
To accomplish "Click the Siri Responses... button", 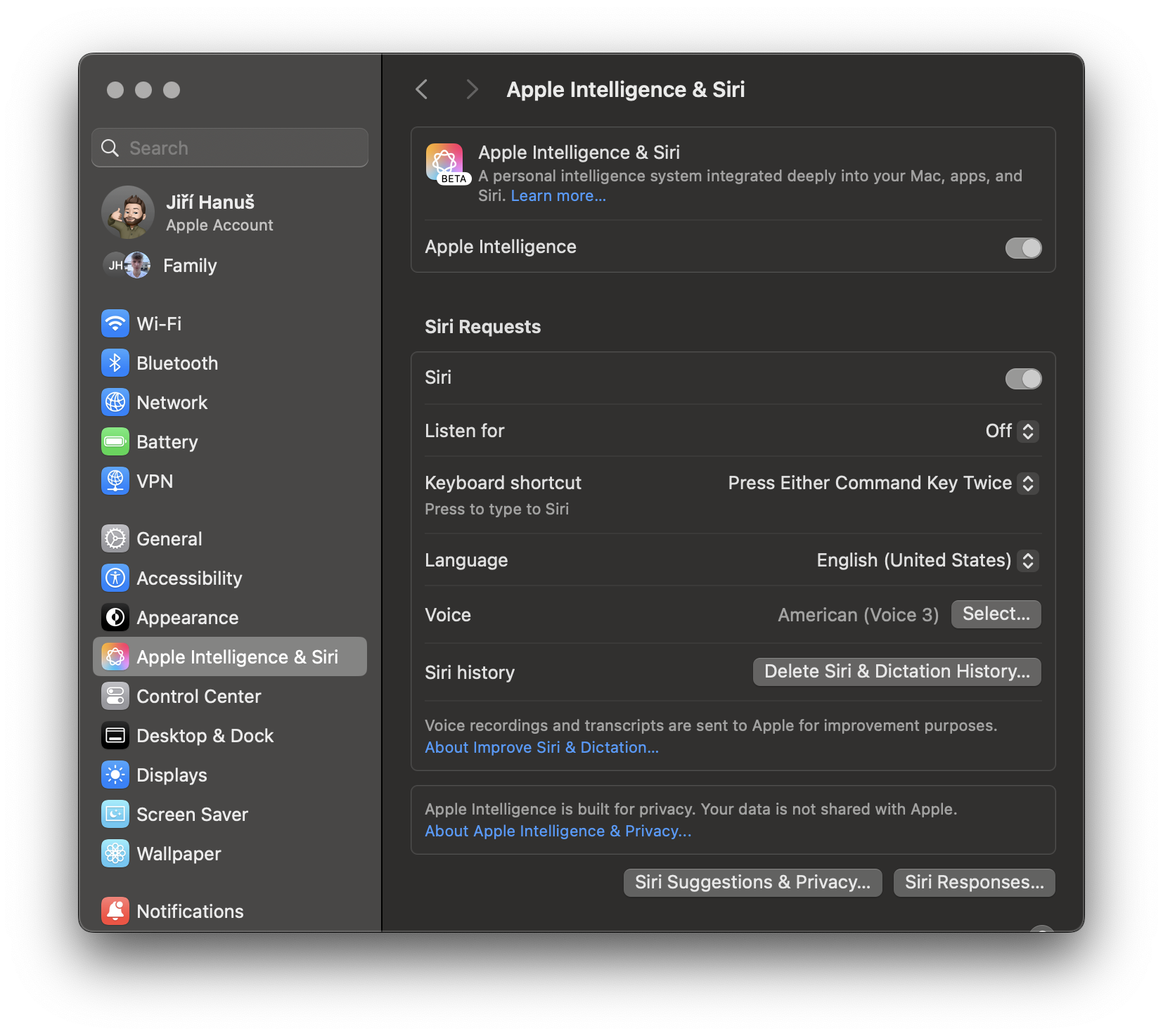I will click(x=974, y=882).
